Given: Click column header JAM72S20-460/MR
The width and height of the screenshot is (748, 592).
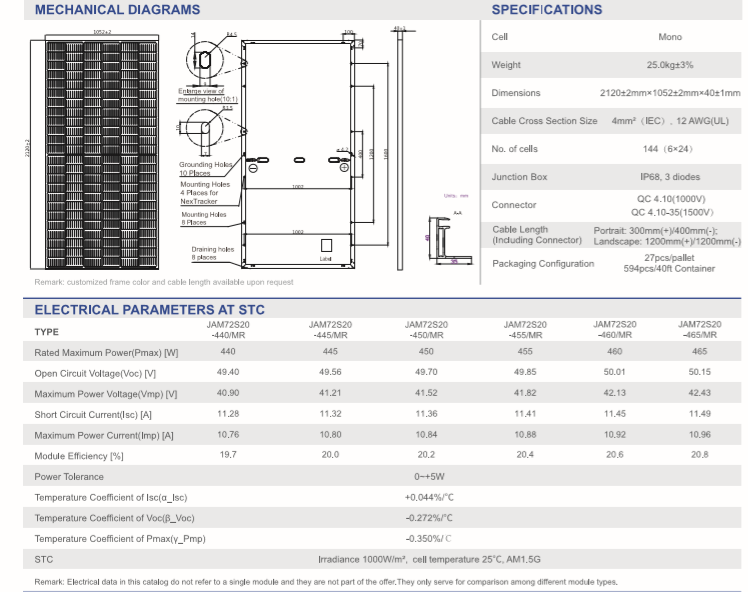Looking at the screenshot, I should click(x=614, y=330).
